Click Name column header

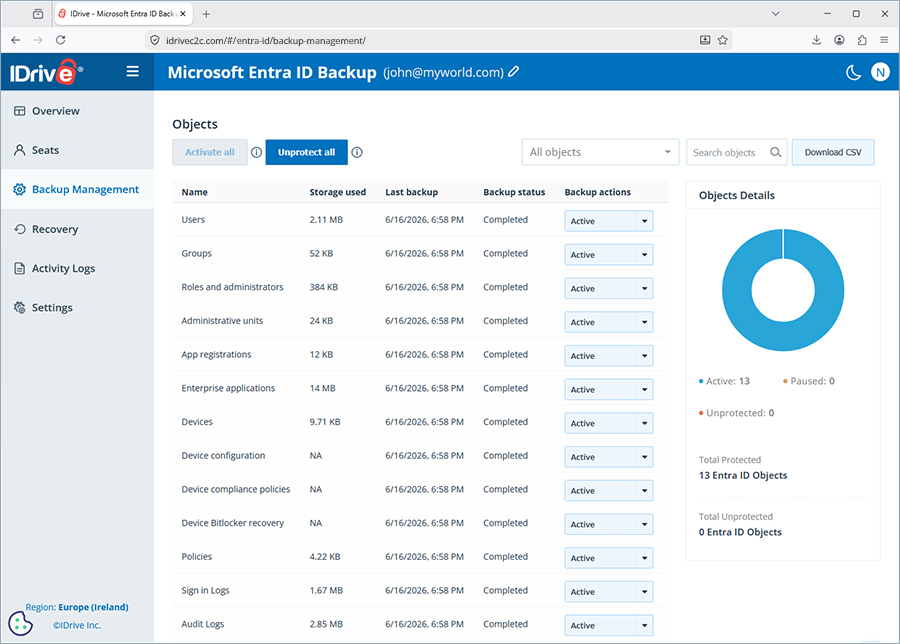[195, 192]
